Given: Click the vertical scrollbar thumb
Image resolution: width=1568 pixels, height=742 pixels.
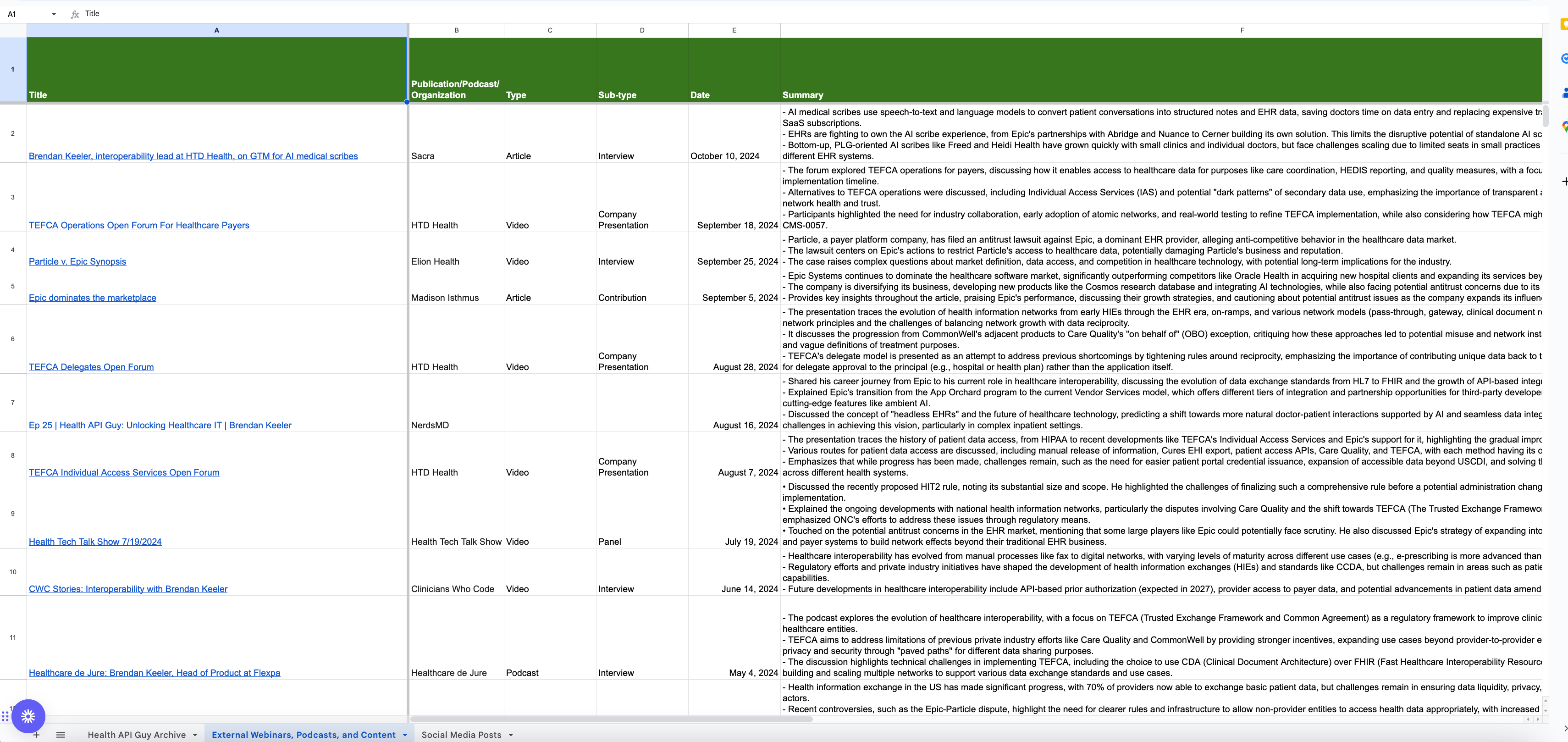Looking at the screenshot, I should point(1546,116).
